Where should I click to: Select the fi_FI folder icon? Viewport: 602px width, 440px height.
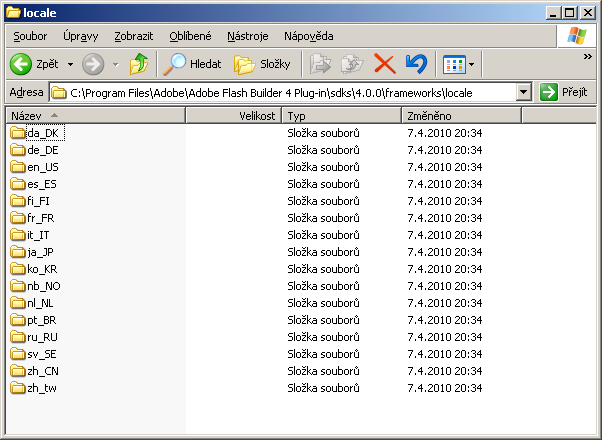tap(18, 200)
